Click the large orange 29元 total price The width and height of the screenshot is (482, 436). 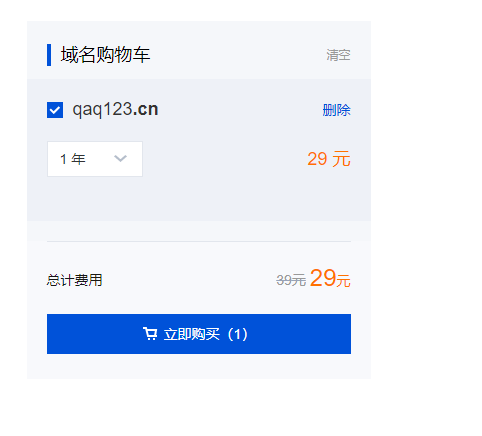pos(330,278)
